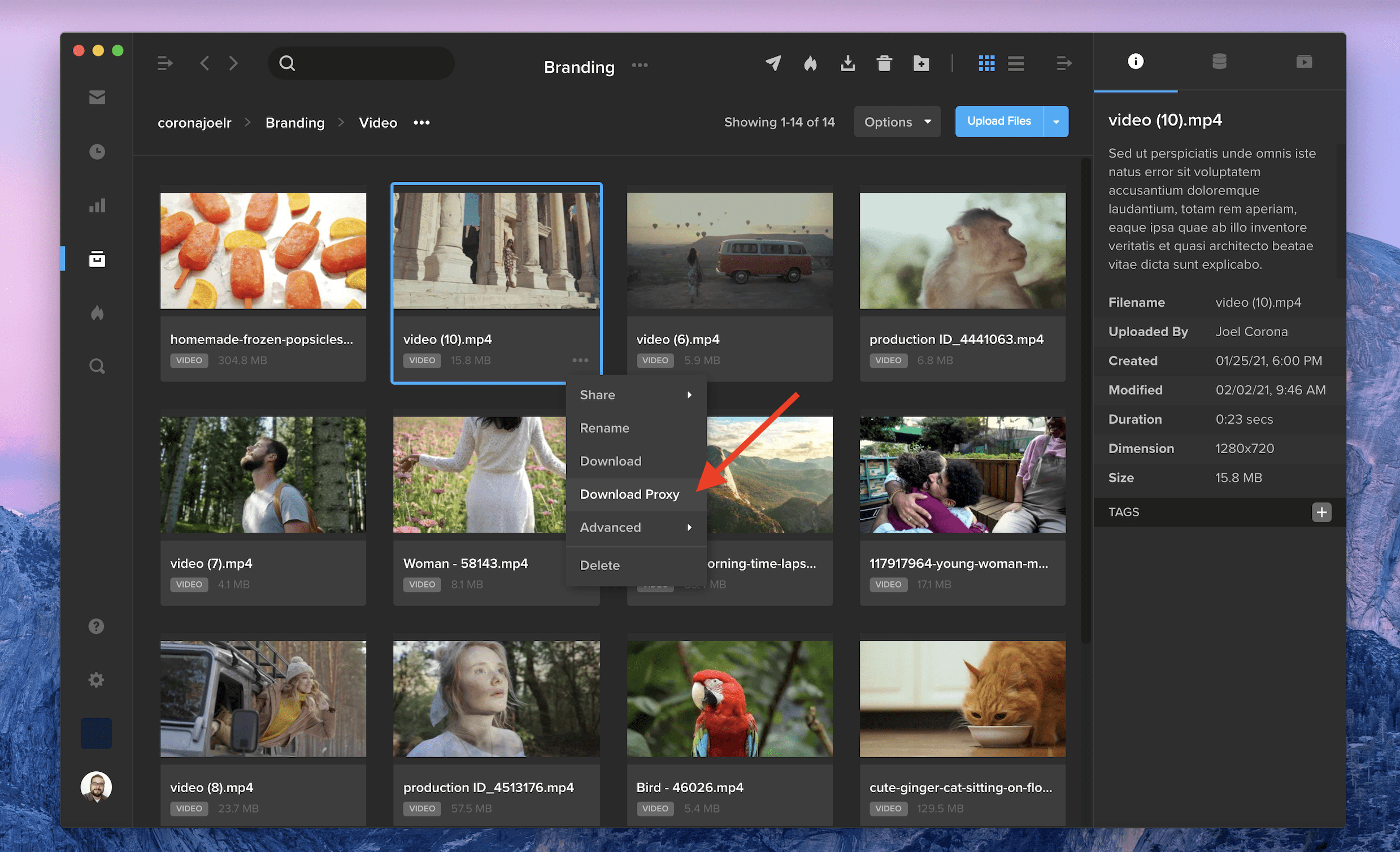This screenshot has height=852, width=1400.
Task: Open the clock recent sidebar icon
Action: (x=97, y=152)
